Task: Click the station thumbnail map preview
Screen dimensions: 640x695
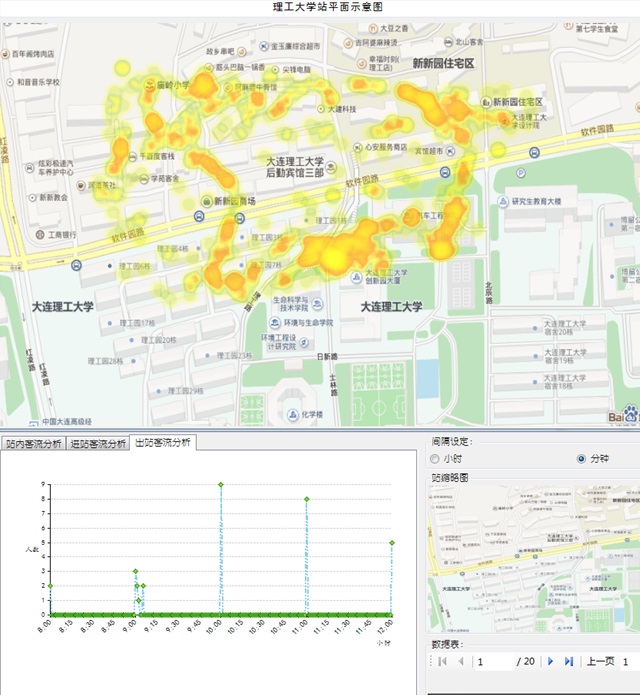Action: [x=532, y=555]
